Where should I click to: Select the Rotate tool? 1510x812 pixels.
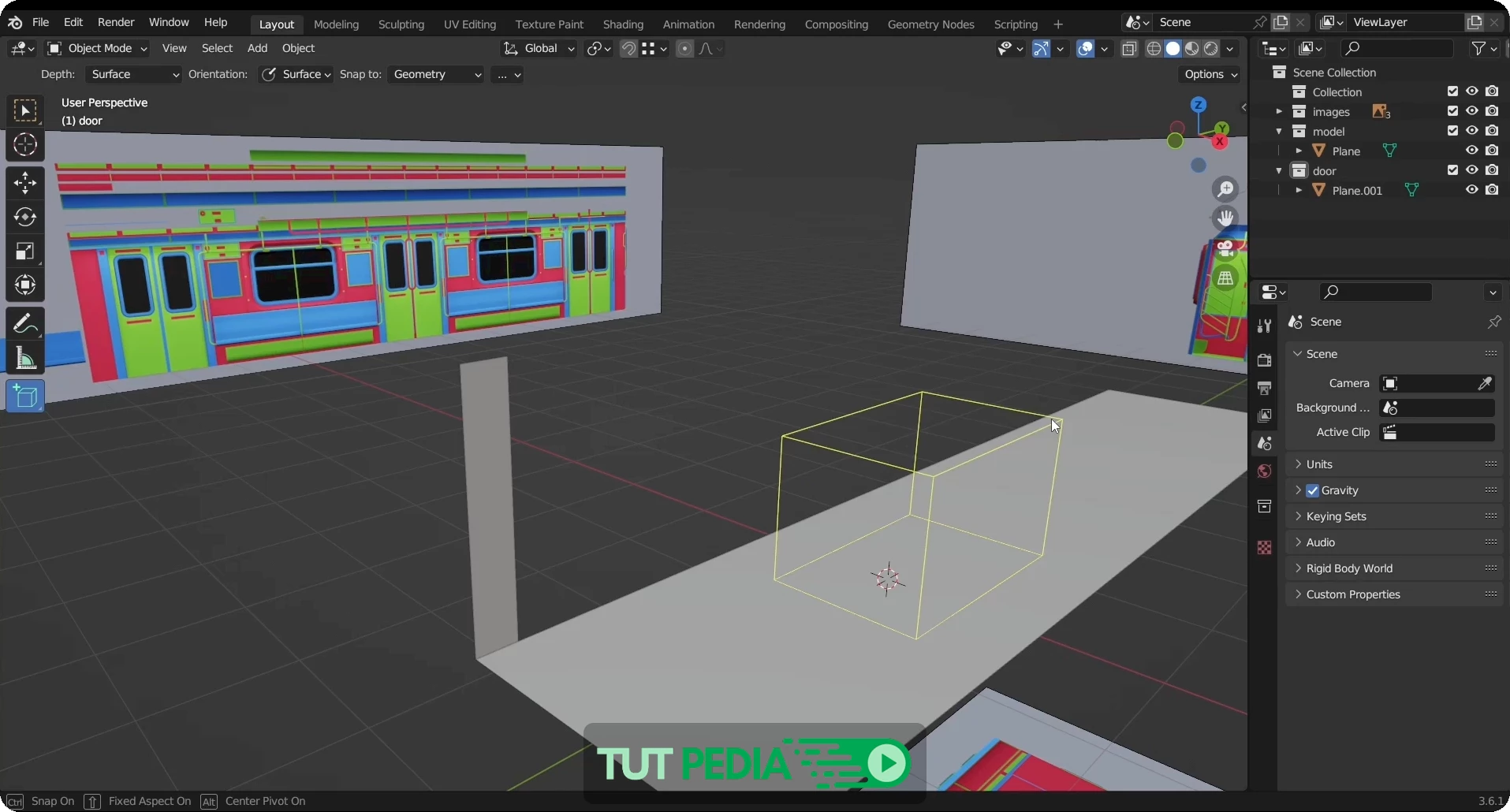coord(25,217)
